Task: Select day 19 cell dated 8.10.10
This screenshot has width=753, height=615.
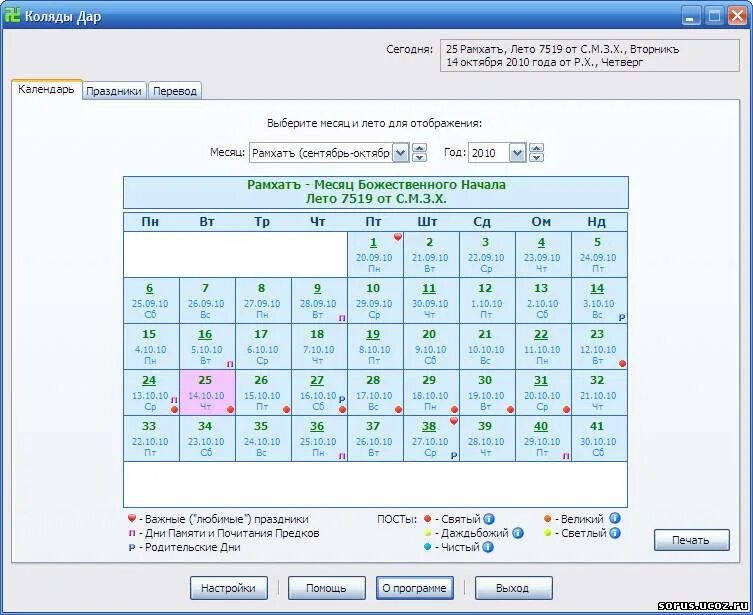Action: 376,347
